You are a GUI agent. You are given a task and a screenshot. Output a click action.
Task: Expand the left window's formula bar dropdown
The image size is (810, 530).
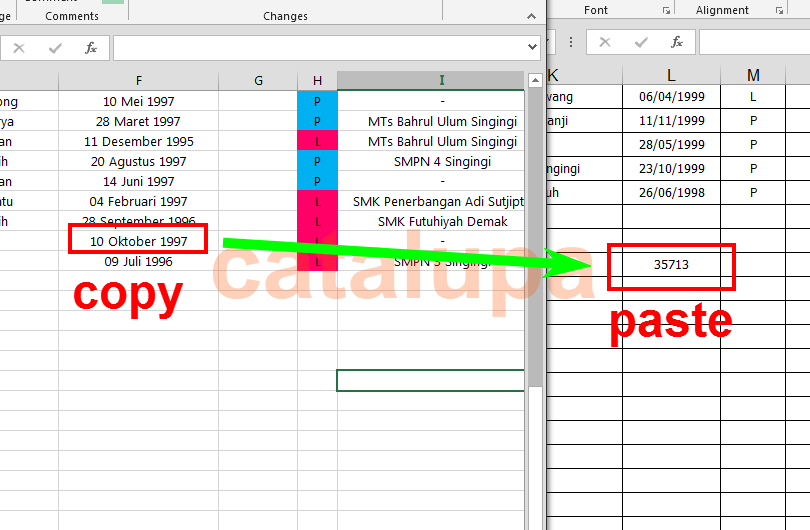pos(532,48)
